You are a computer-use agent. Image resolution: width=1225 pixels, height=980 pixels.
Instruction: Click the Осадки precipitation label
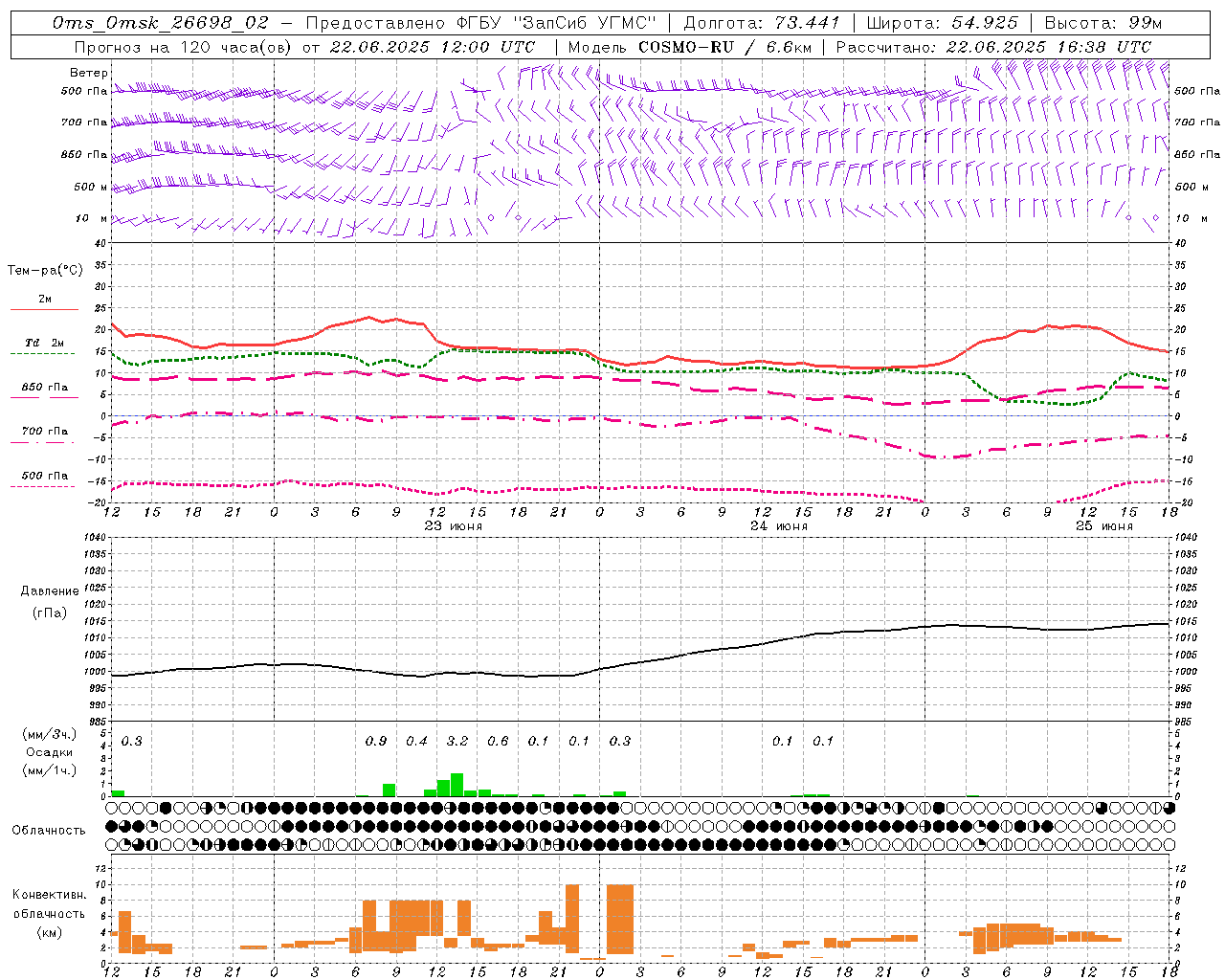50,752
